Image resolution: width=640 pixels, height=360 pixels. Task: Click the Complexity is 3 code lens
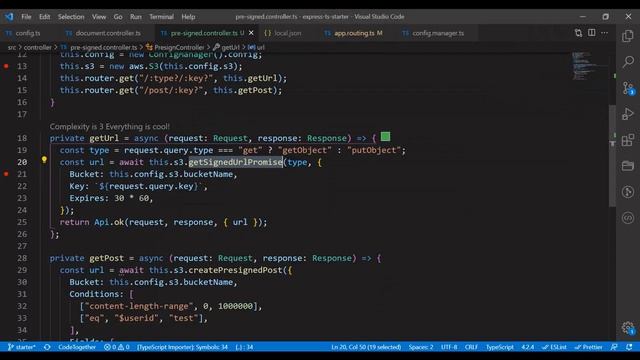click(x=110, y=127)
